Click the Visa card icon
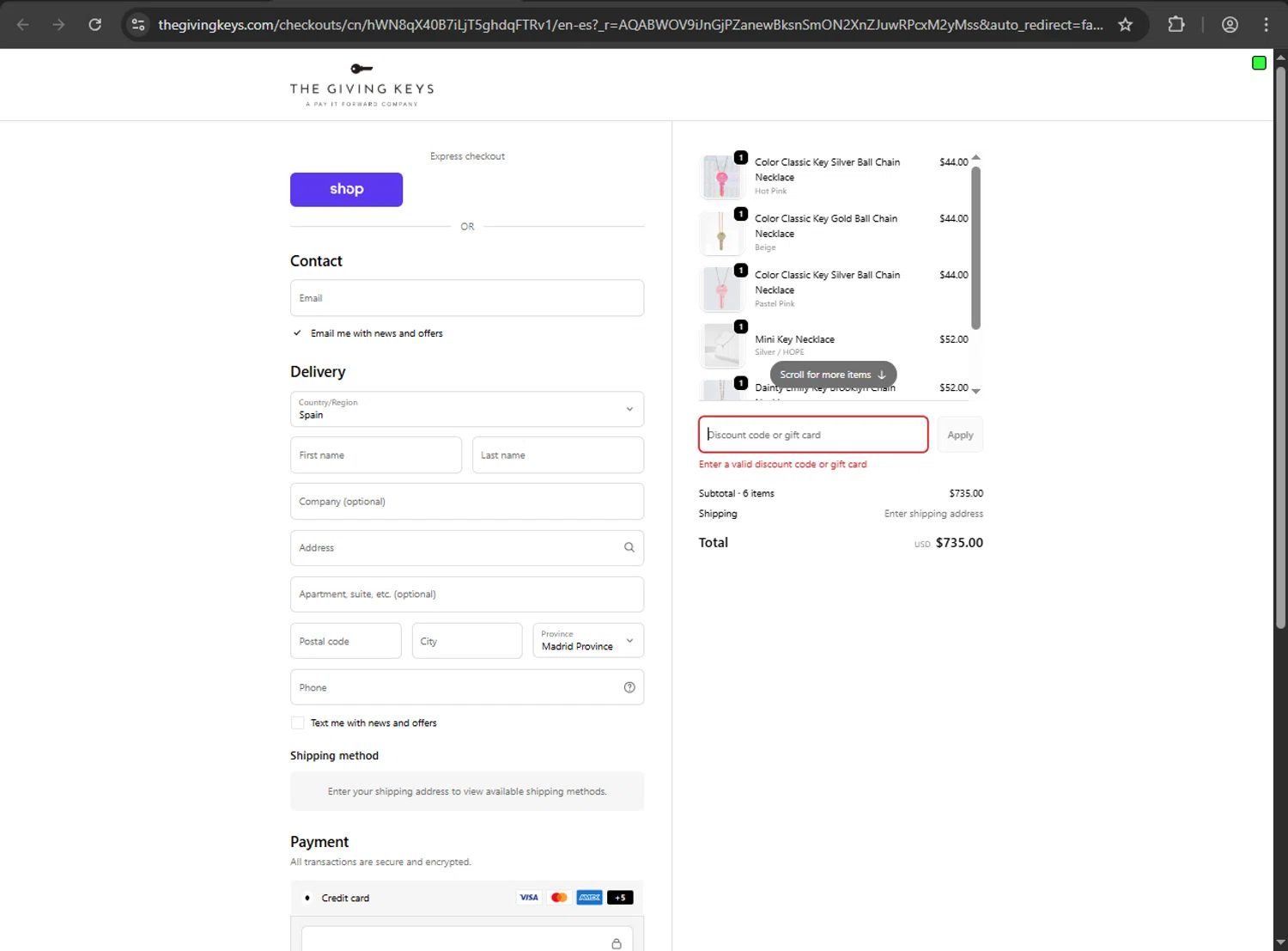The height and width of the screenshot is (951, 1288). tap(529, 898)
